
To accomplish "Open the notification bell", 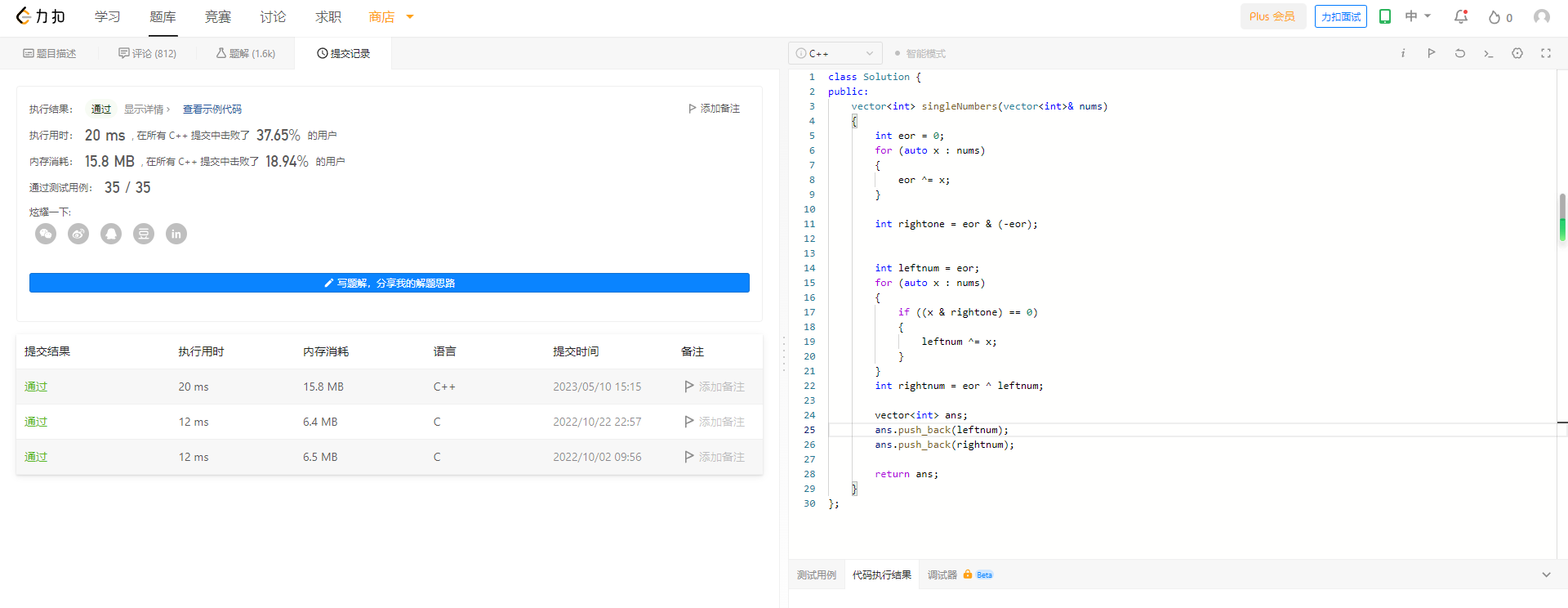I will click(1461, 16).
